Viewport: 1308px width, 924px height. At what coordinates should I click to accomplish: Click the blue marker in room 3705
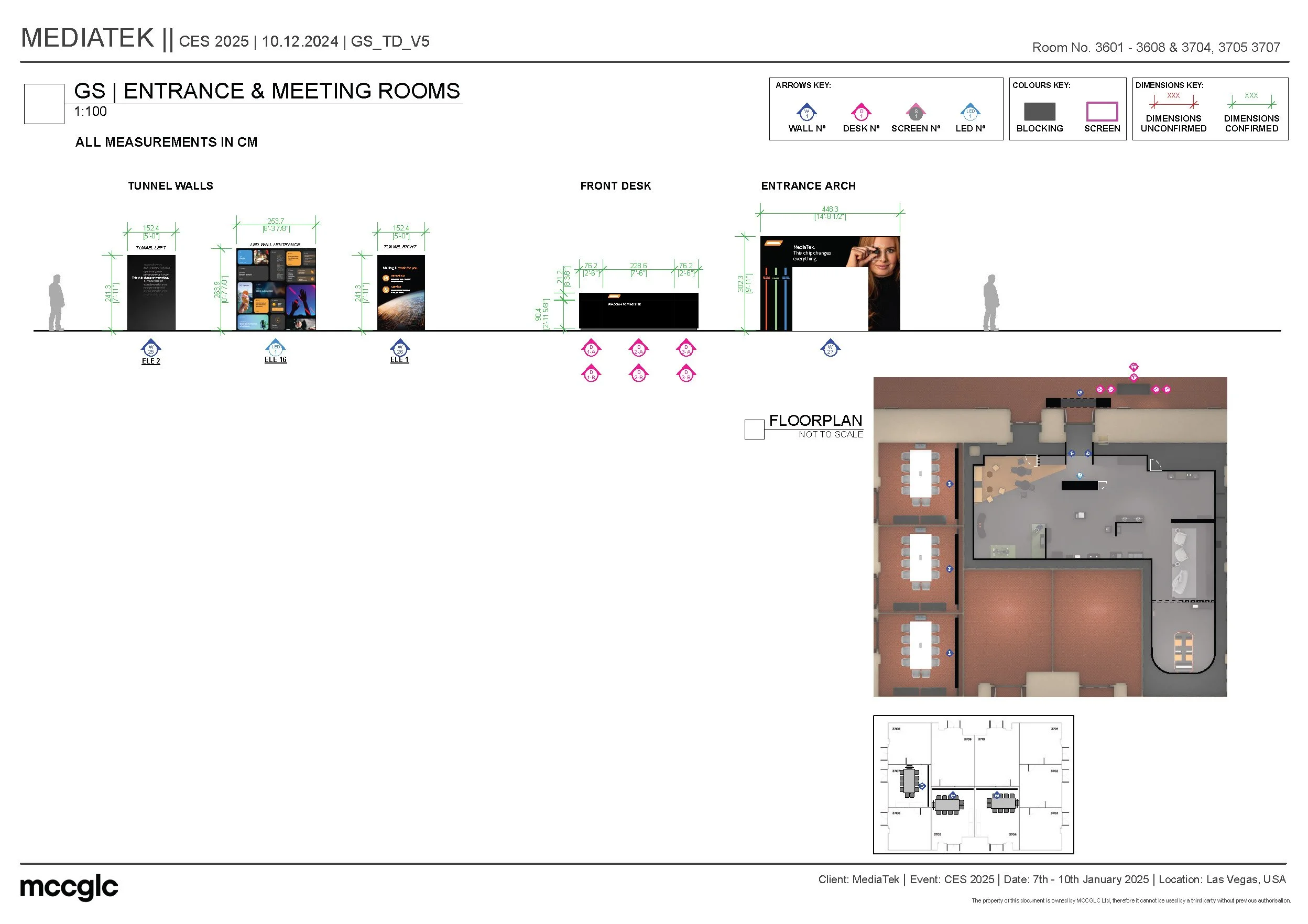(953, 796)
